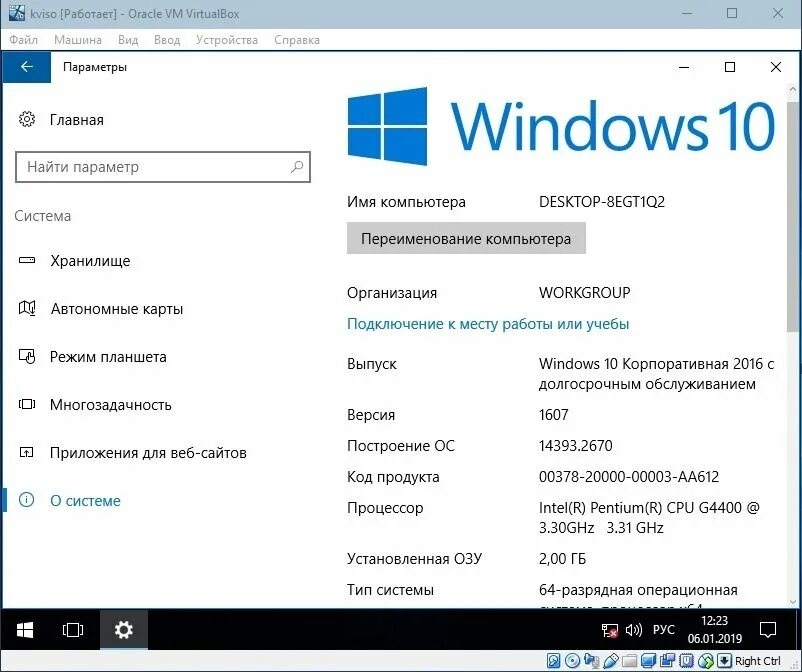Click version value 1607
The width and height of the screenshot is (802, 672).
pos(553,414)
